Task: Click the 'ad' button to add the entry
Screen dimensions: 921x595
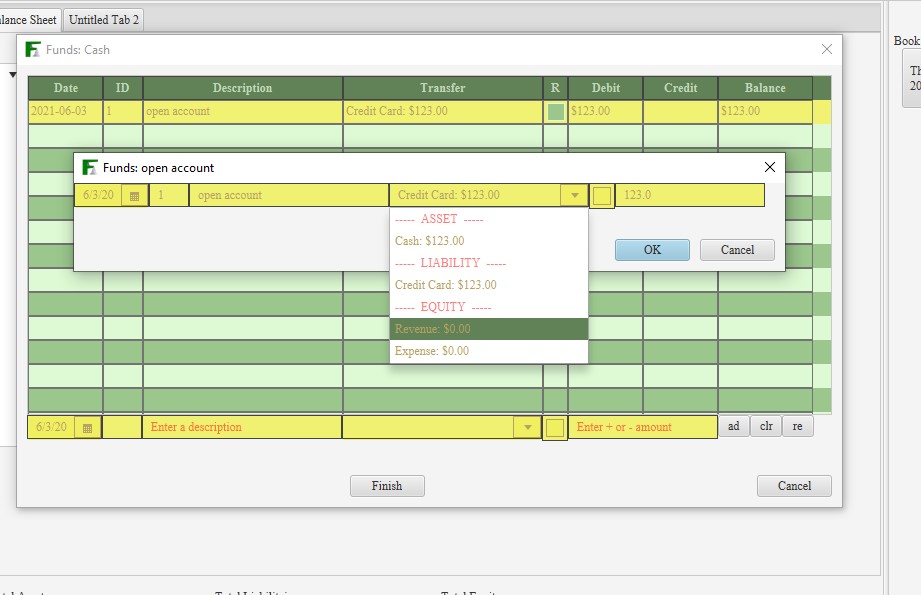Action: [x=734, y=426]
